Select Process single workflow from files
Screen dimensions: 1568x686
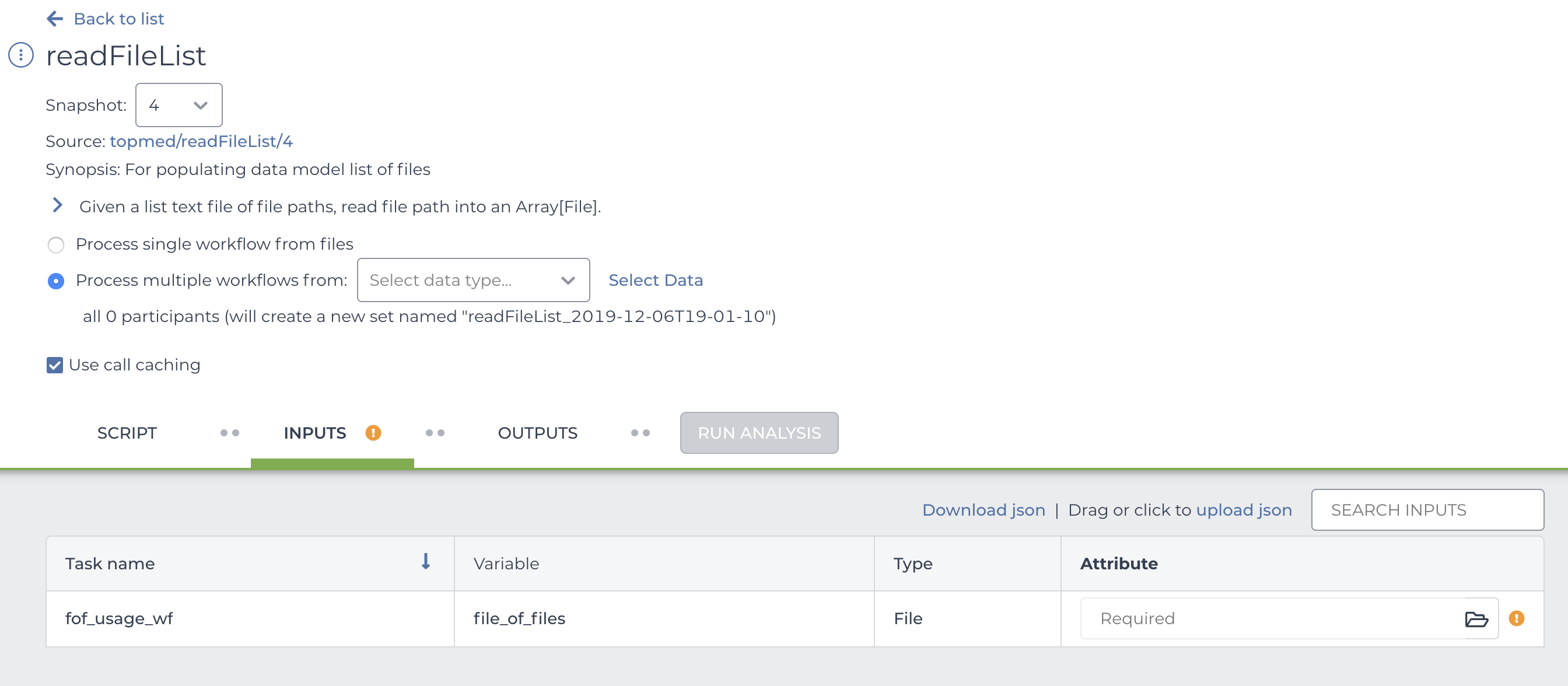coord(56,244)
